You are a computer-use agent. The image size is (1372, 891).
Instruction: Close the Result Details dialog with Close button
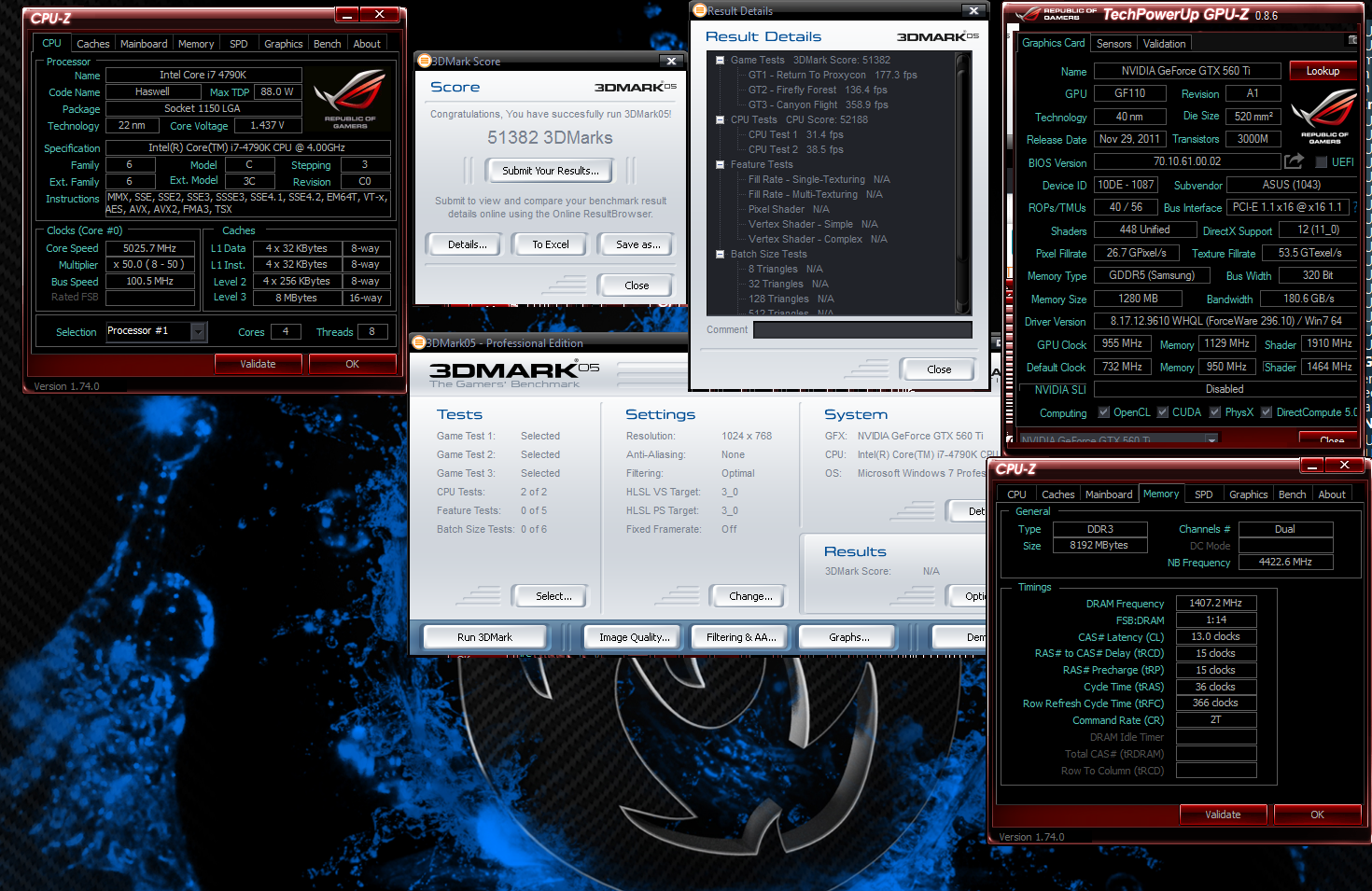(939, 369)
